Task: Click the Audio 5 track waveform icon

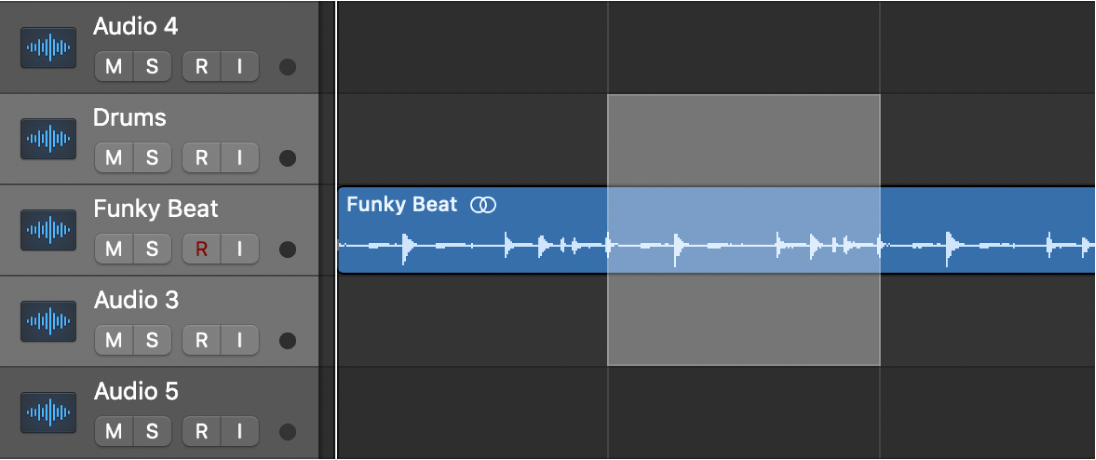Action: click(x=48, y=412)
